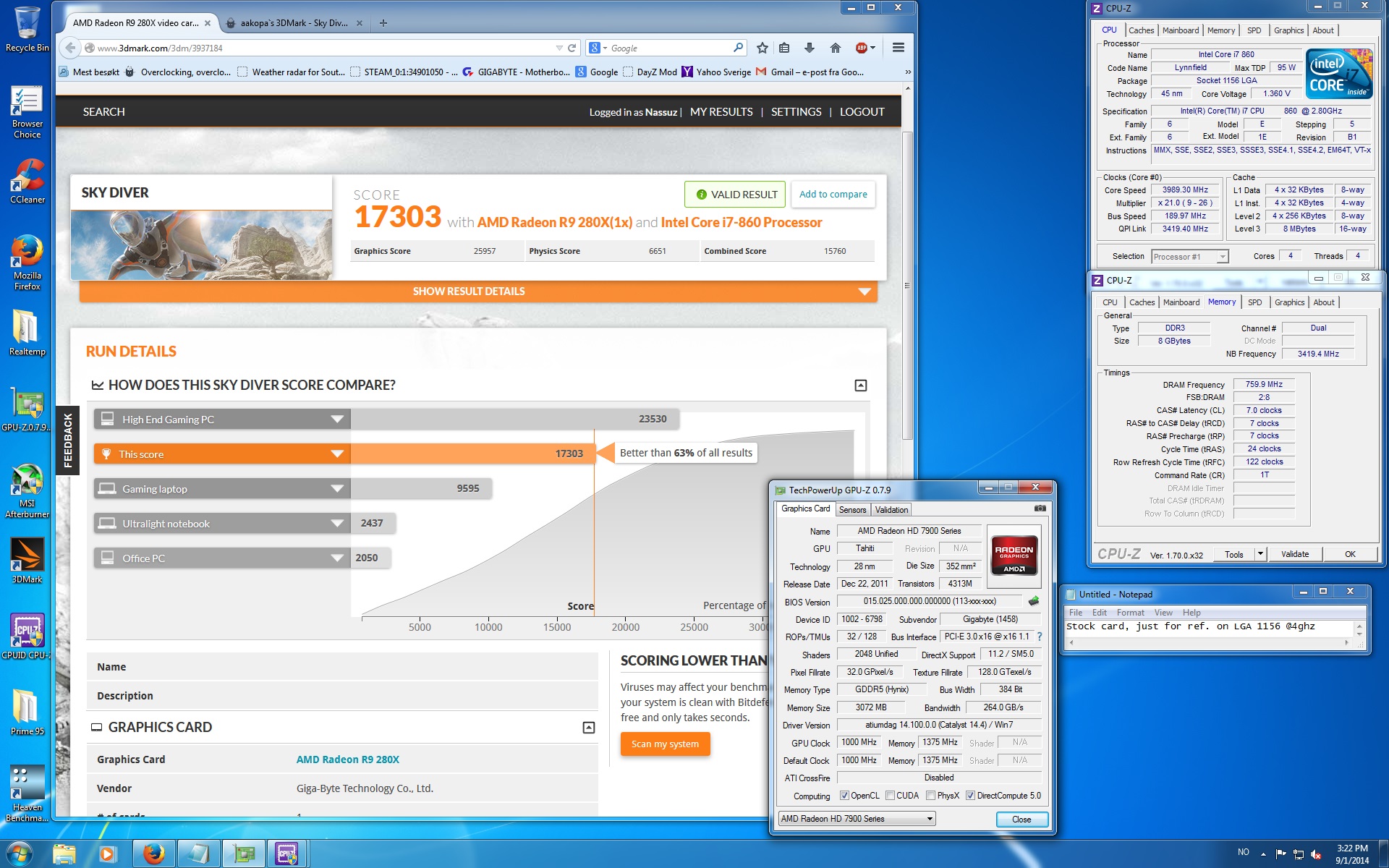Open the bookmarks list icon in Firefox

(784, 48)
